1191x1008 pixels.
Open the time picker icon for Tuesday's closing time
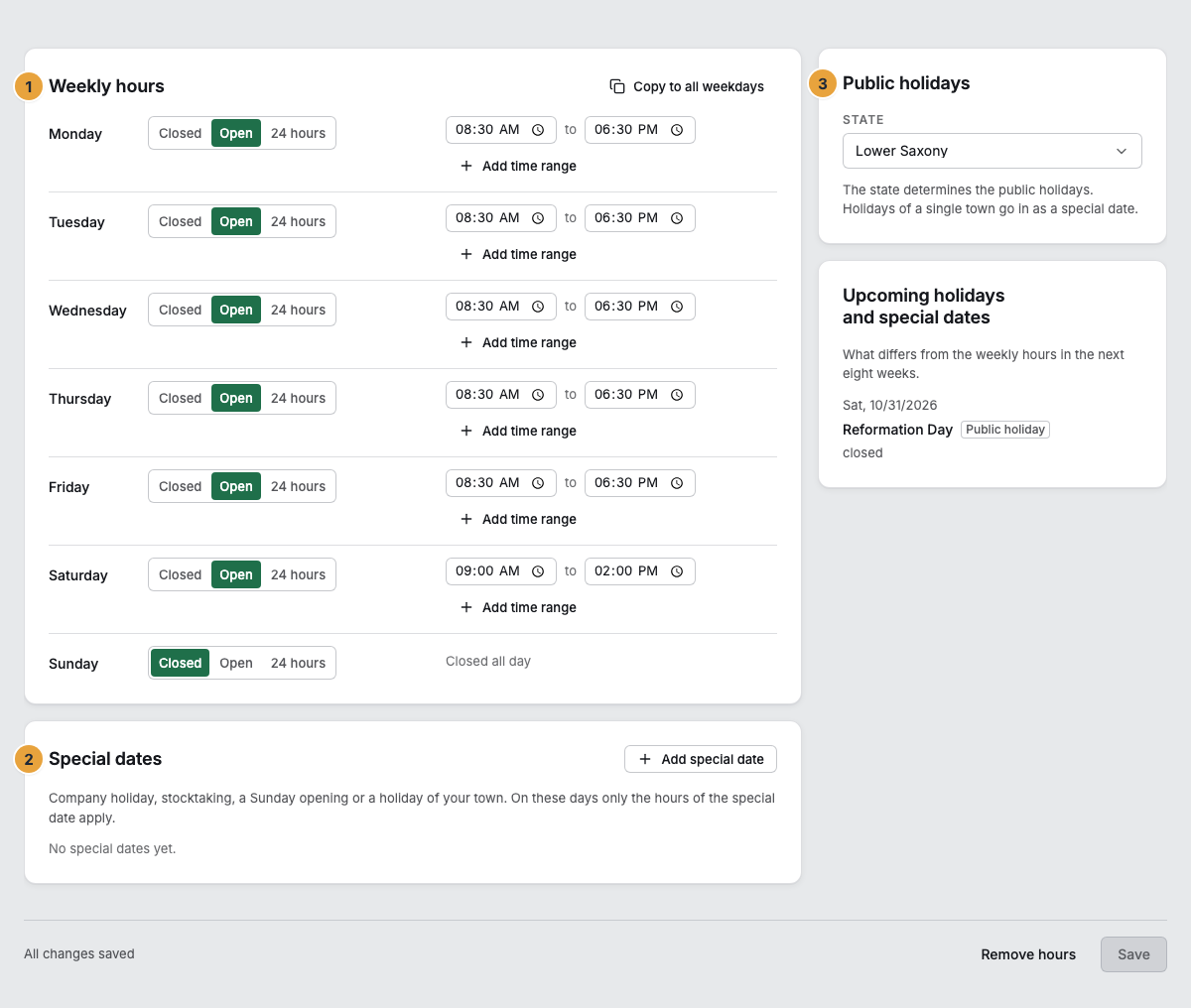677,218
